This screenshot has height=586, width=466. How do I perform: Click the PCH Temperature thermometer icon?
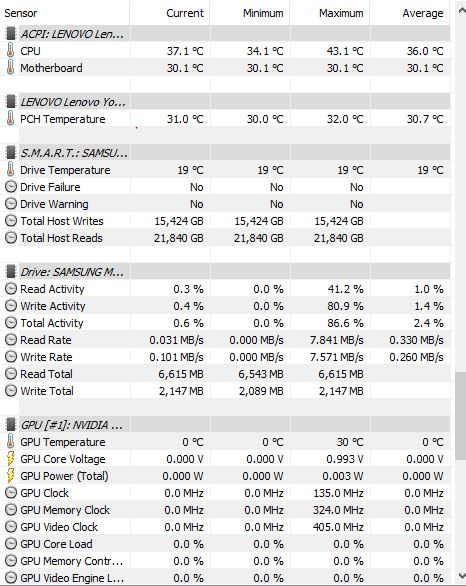coord(10,118)
